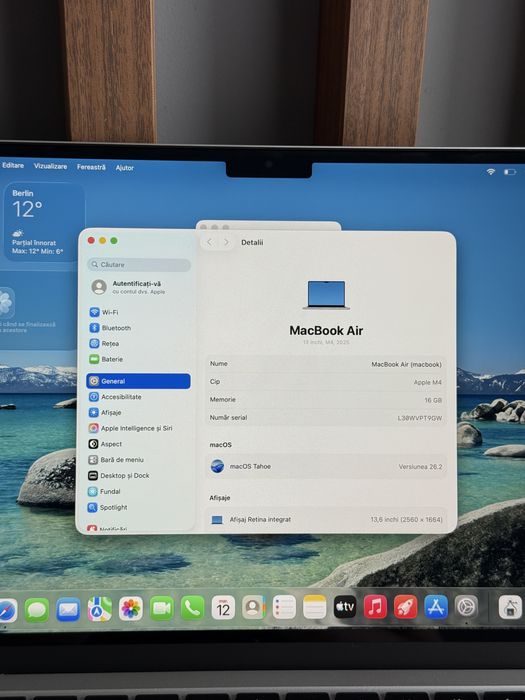Image resolution: width=525 pixels, height=700 pixels.
Task: Open Afișaje settings in the sidebar
Action: (x=138, y=412)
